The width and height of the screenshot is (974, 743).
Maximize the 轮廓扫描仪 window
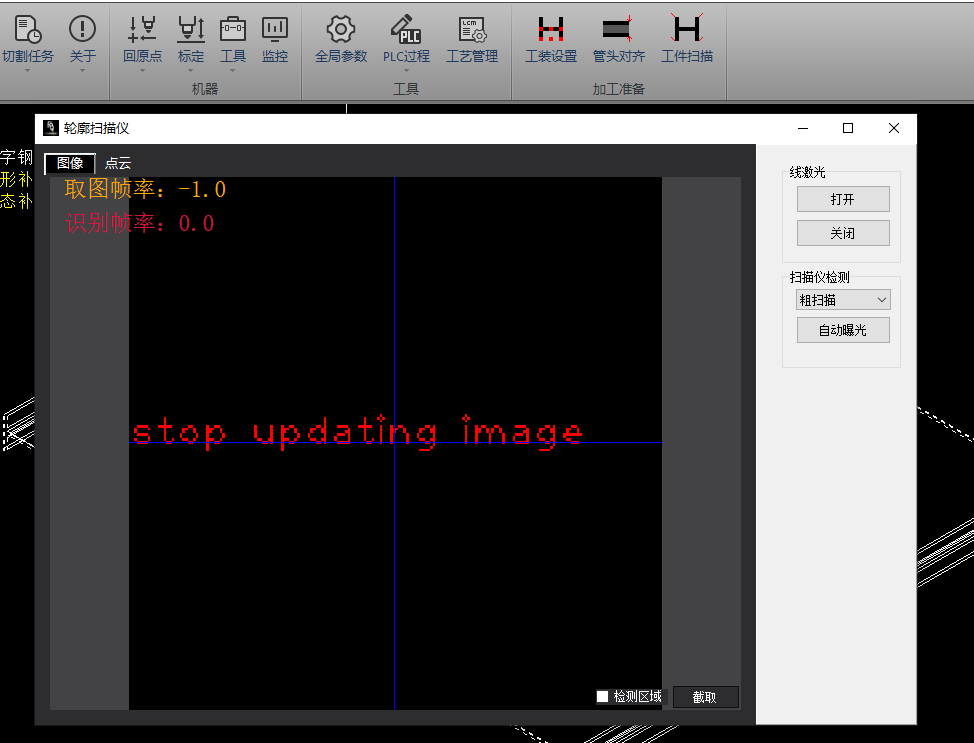pyautogui.click(x=848, y=128)
